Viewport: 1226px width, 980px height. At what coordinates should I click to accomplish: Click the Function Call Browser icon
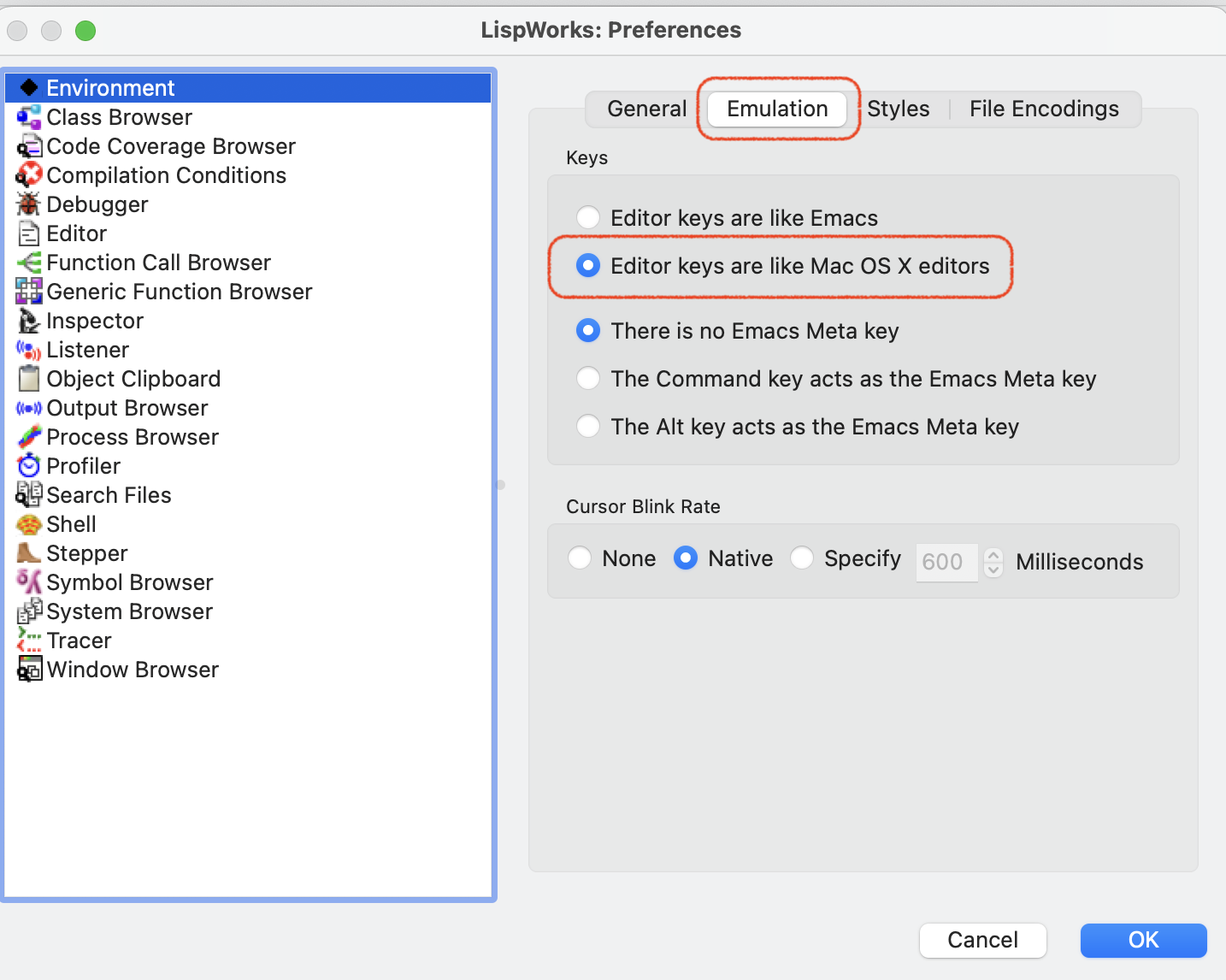[29, 262]
